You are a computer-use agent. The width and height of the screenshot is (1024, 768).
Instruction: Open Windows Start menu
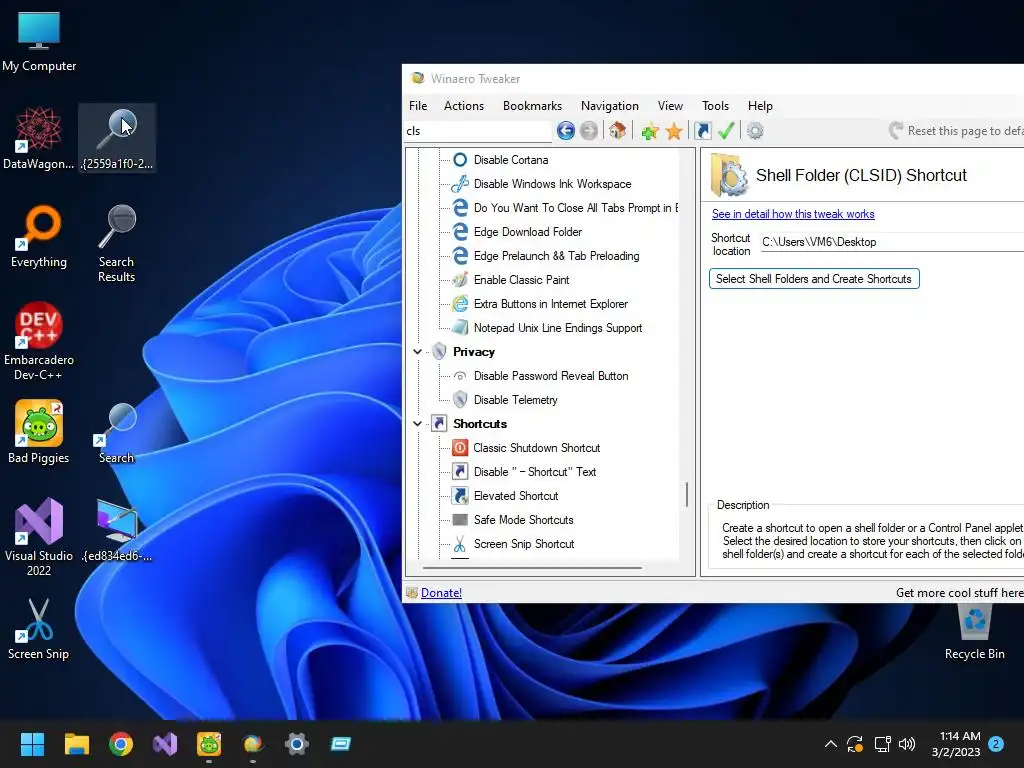[x=32, y=744]
